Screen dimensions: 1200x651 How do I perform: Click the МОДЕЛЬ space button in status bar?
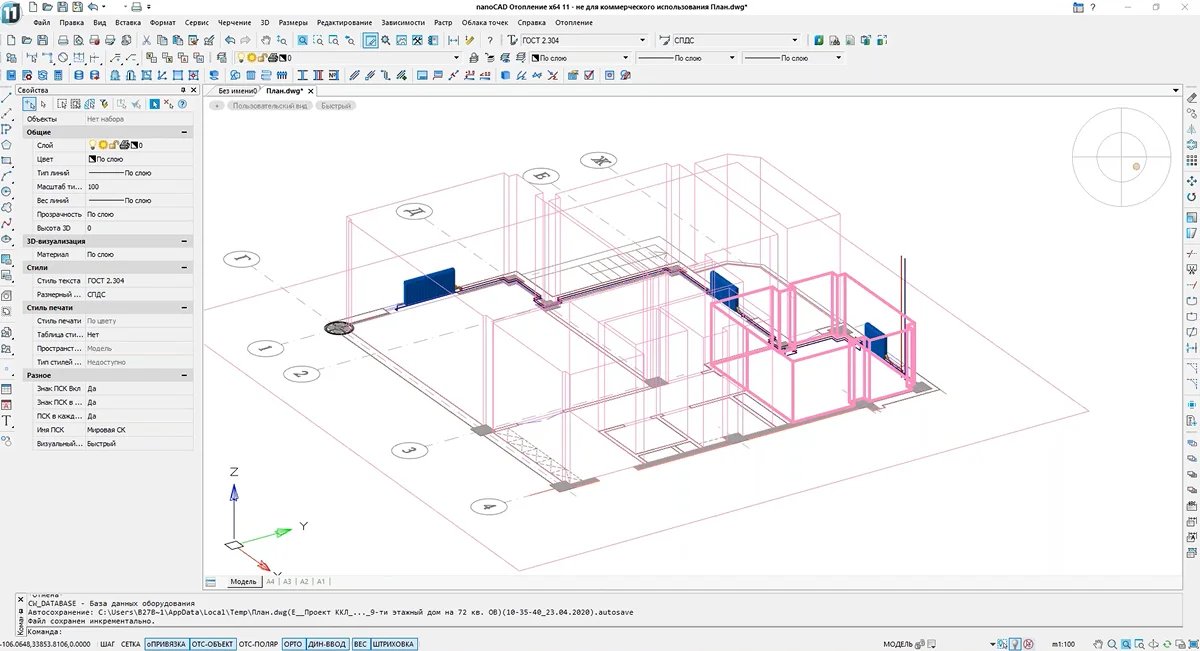tap(898, 644)
